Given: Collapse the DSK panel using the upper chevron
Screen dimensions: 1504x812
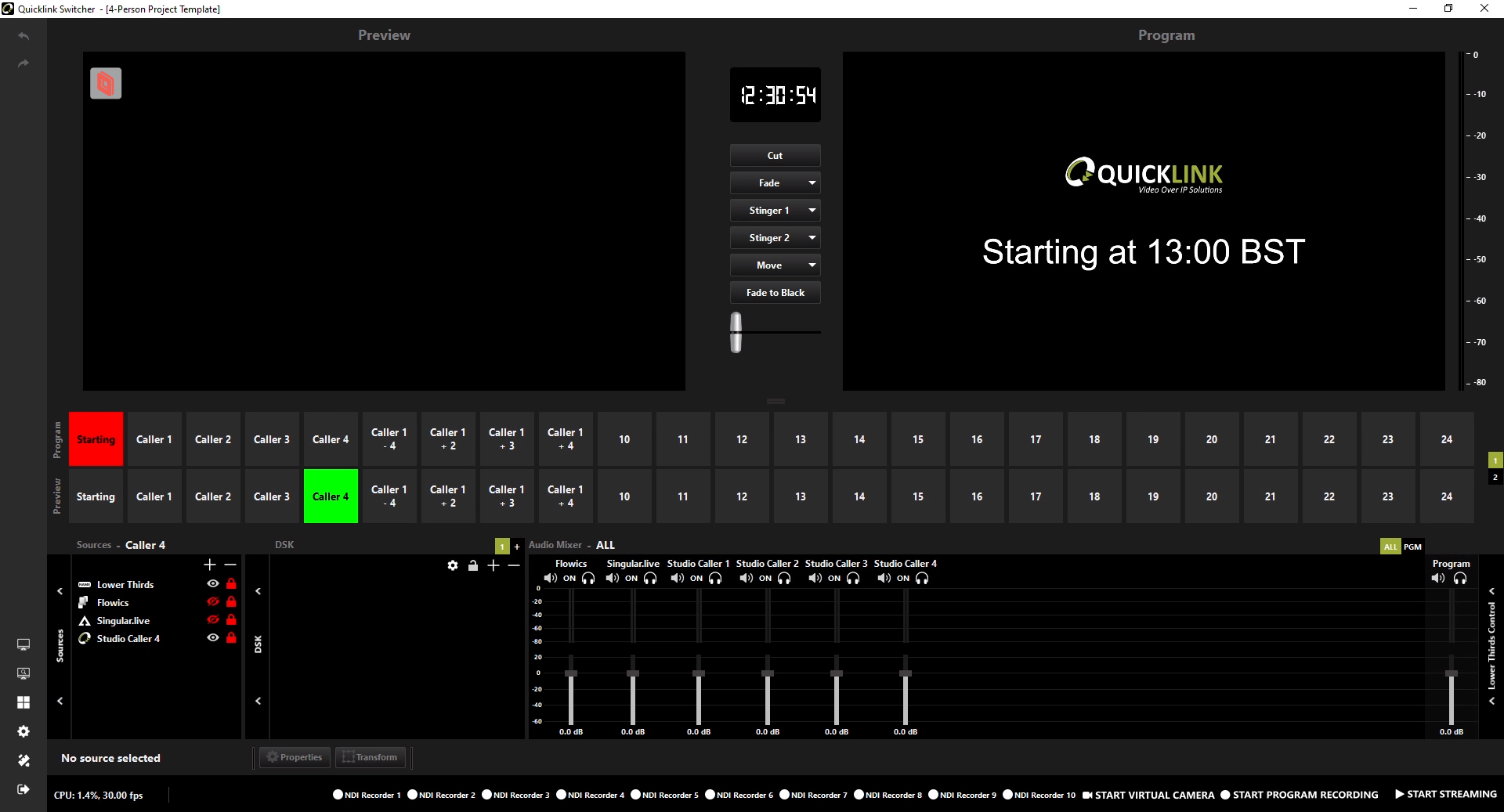Looking at the screenshot, I should pyautogui.click(x=258, y=591).
